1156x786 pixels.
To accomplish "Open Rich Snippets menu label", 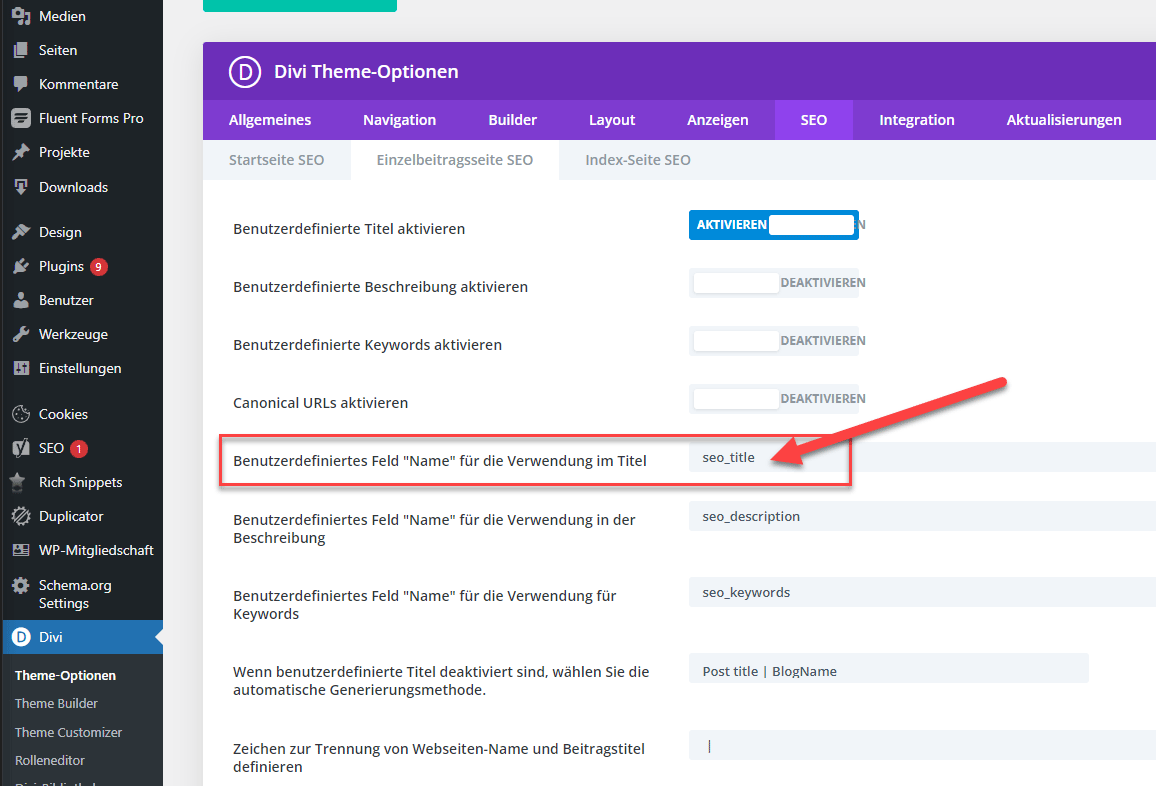I will click(80, 482).
